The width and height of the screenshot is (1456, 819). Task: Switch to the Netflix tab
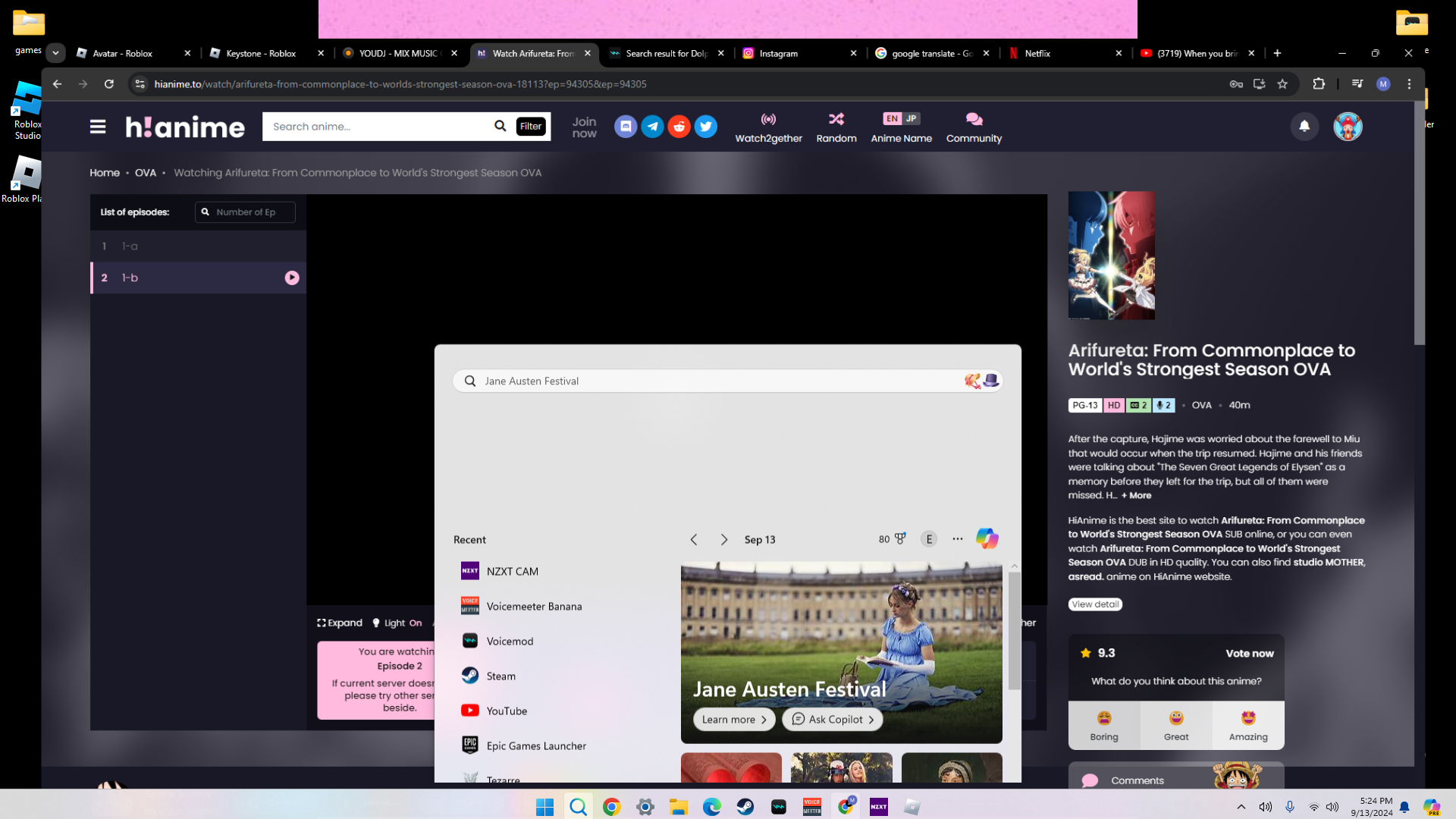[1065, 53]
